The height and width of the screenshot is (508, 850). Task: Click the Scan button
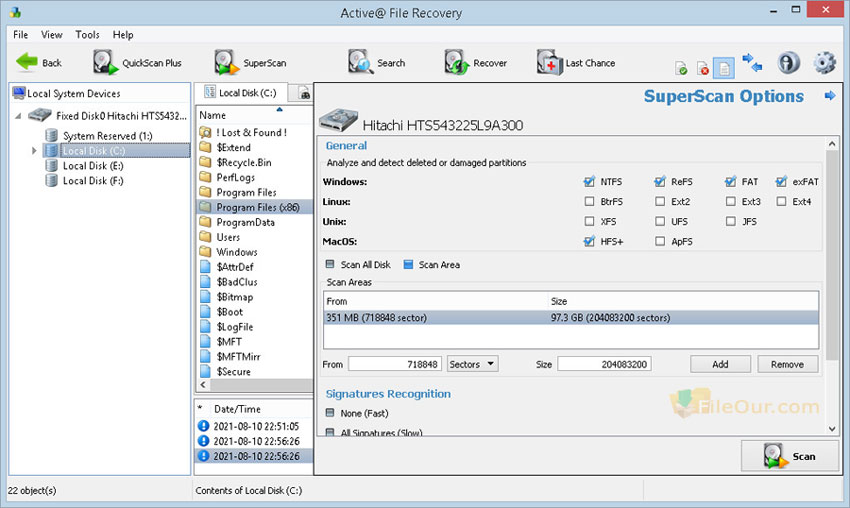(x=789, y=456)
